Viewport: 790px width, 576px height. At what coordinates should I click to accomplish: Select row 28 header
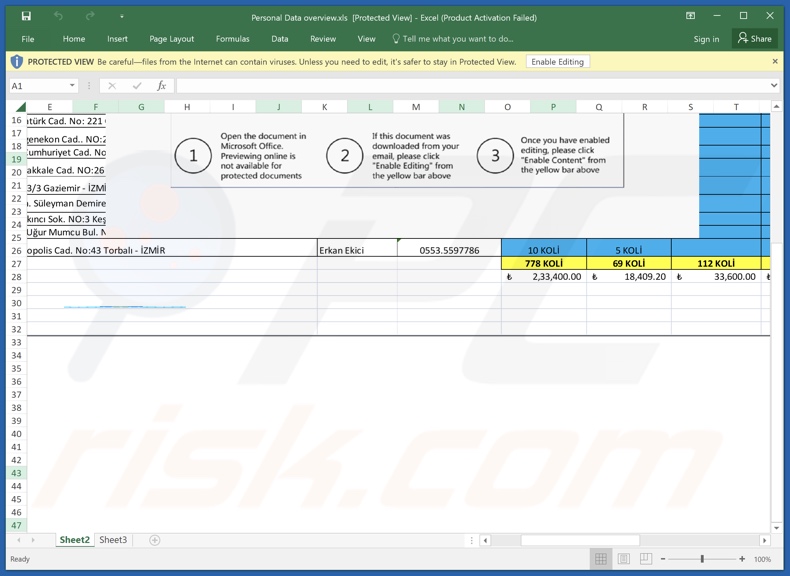[x=17, y=277]
